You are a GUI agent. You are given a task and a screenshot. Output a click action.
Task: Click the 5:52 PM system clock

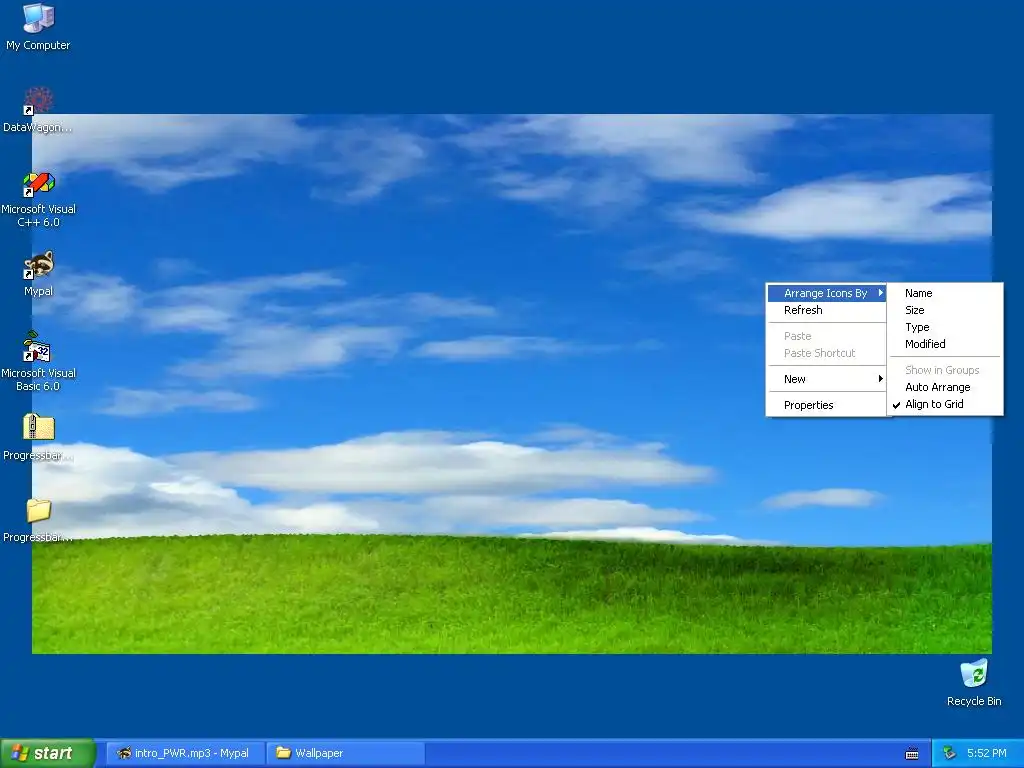[987, 753]
